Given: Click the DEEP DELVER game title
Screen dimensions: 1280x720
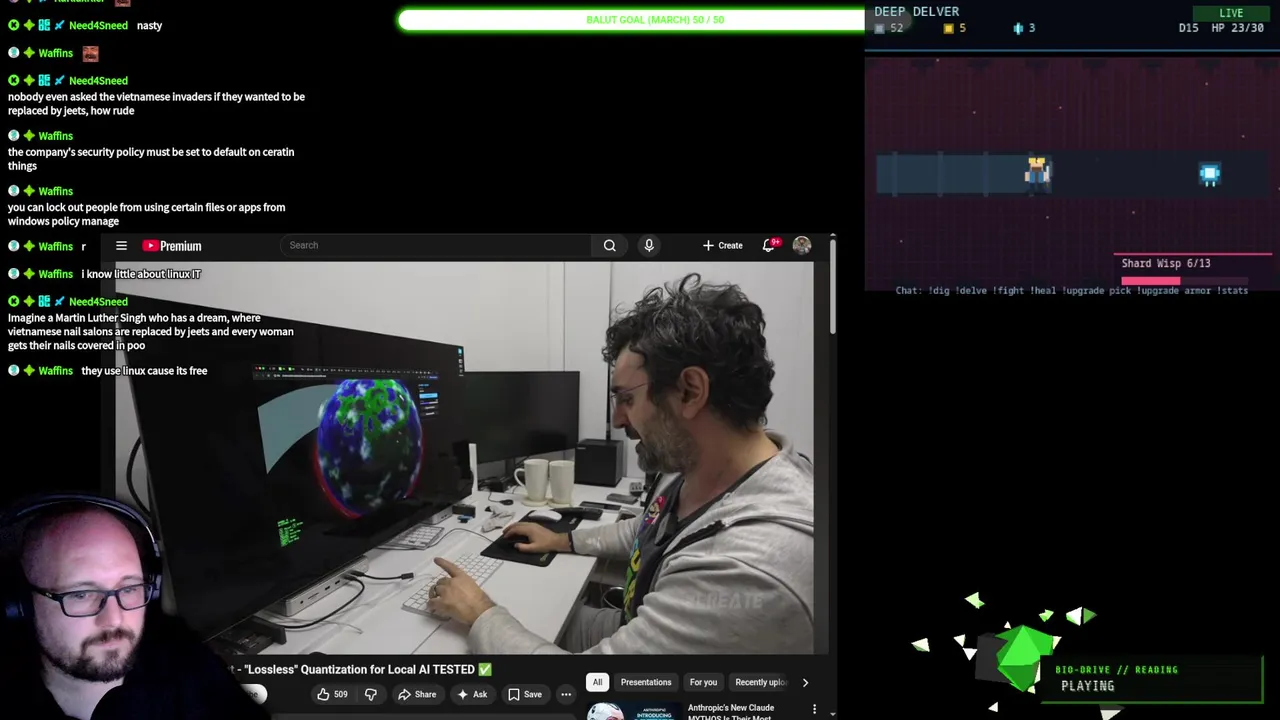Looking at the screenshot, I should tap(916, 11).
